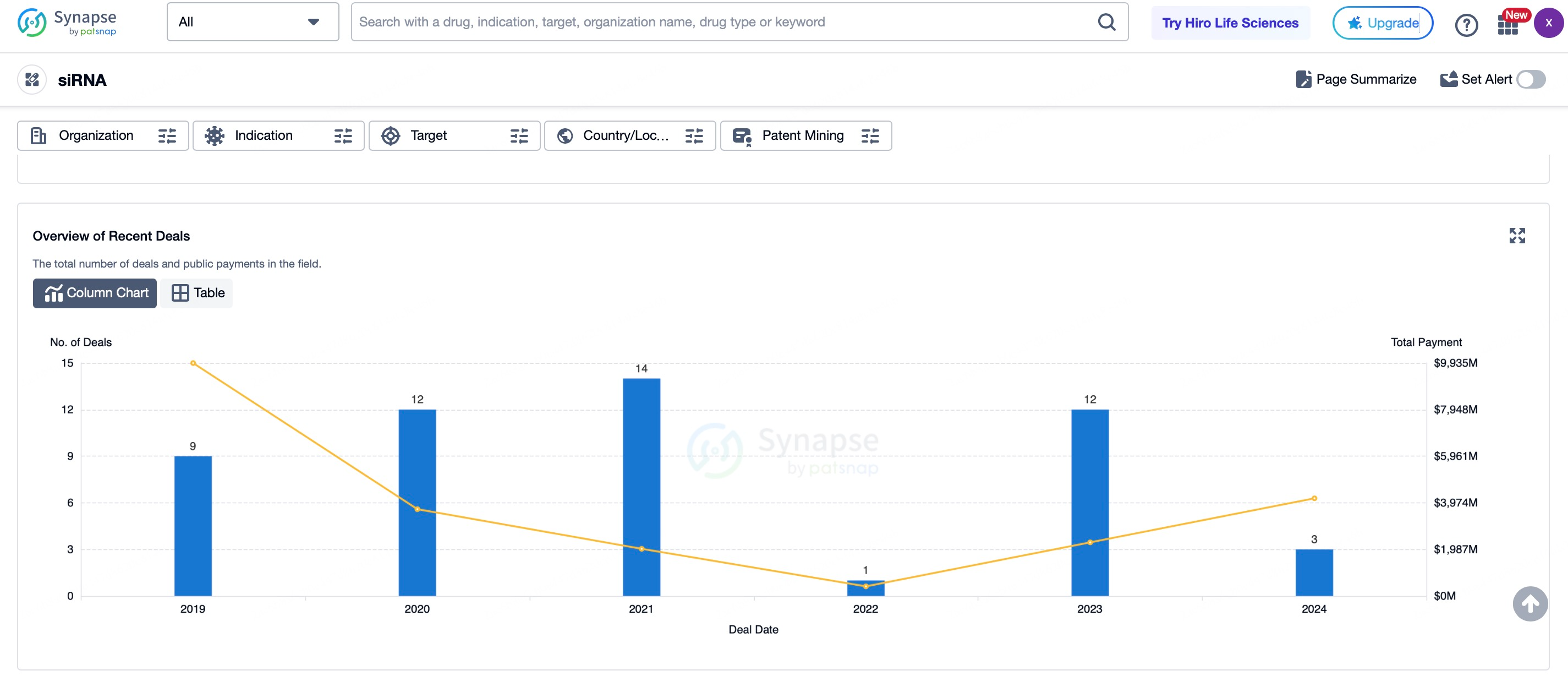Click the Patent Mining filter icon
Screen dimensions: 1568x676
(x=869, y=135)
